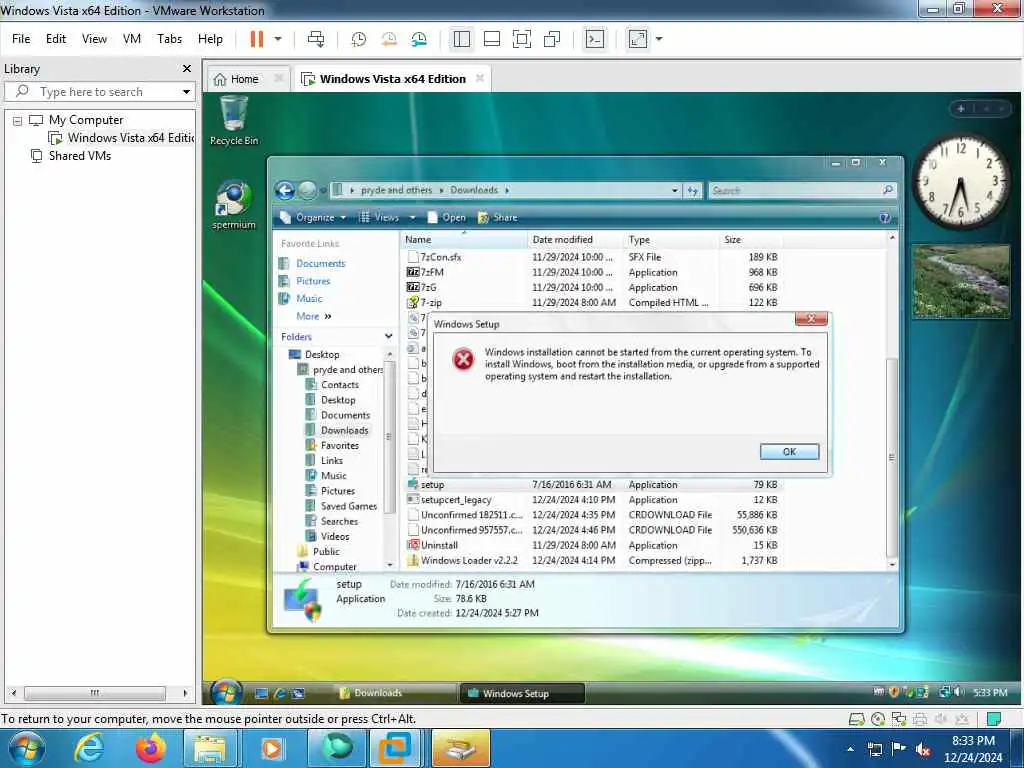Screen dimensions: 1024x768
Task: Open Internet Explorer from the host taskbar
Action: pos(89,748)
